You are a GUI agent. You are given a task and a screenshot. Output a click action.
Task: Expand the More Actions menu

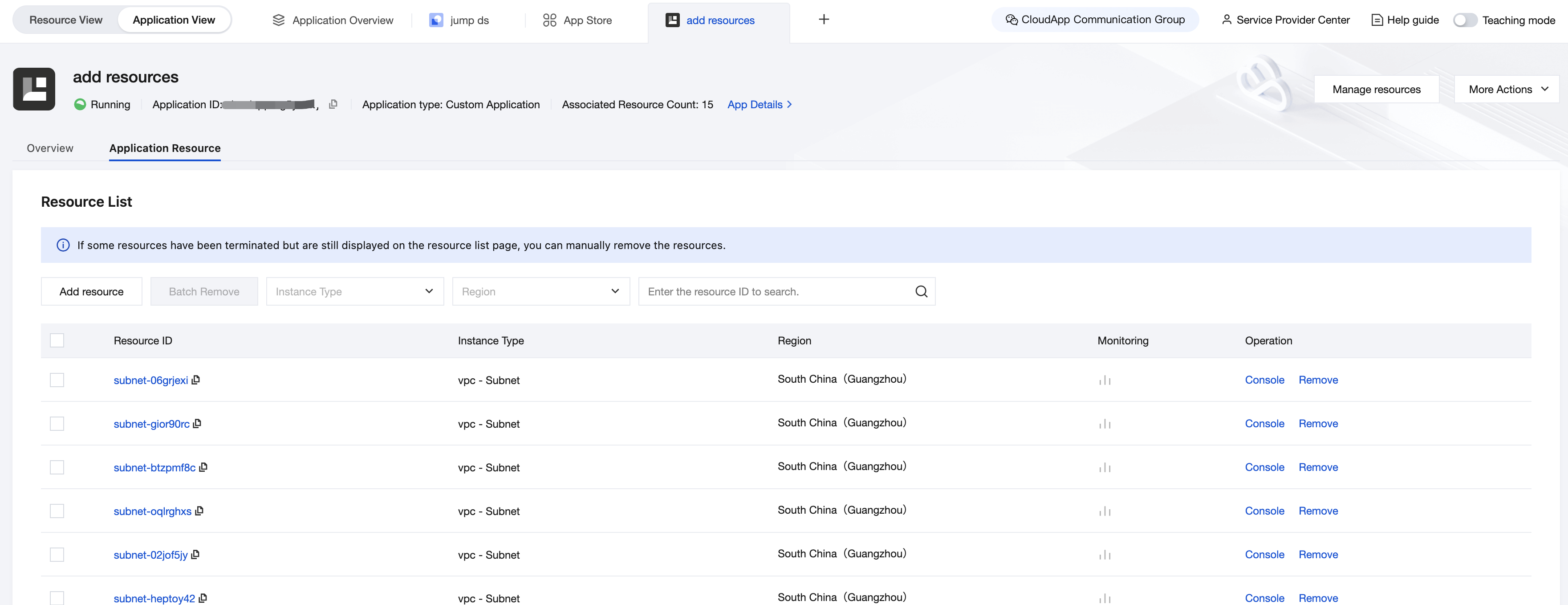[1507, 90]
